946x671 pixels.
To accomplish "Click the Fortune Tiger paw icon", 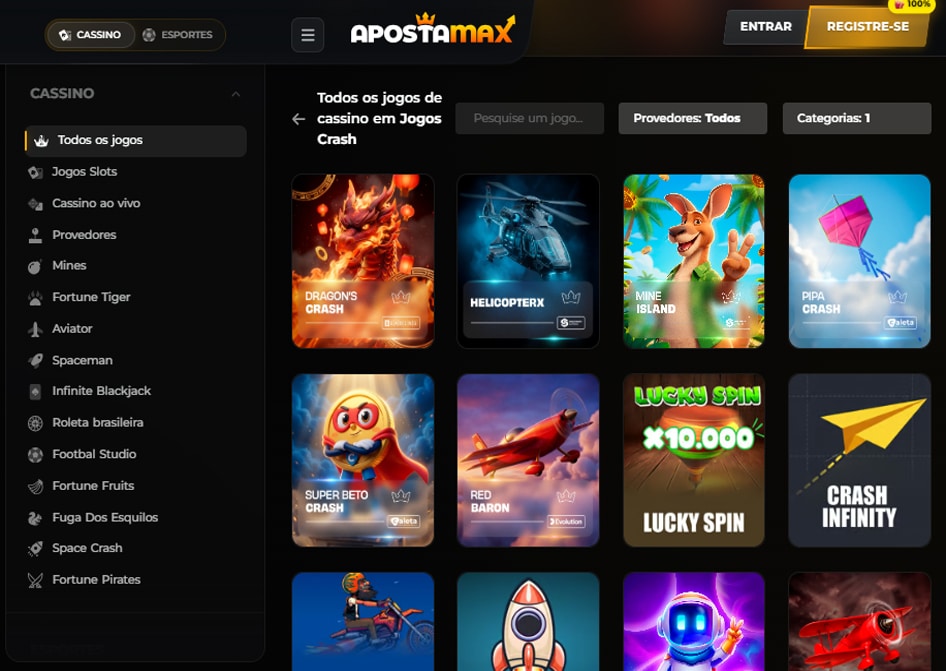I will (x=36, y=298).
